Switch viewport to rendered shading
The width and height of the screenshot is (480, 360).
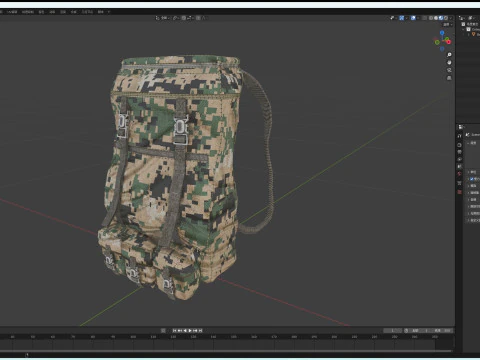(446, 18)
